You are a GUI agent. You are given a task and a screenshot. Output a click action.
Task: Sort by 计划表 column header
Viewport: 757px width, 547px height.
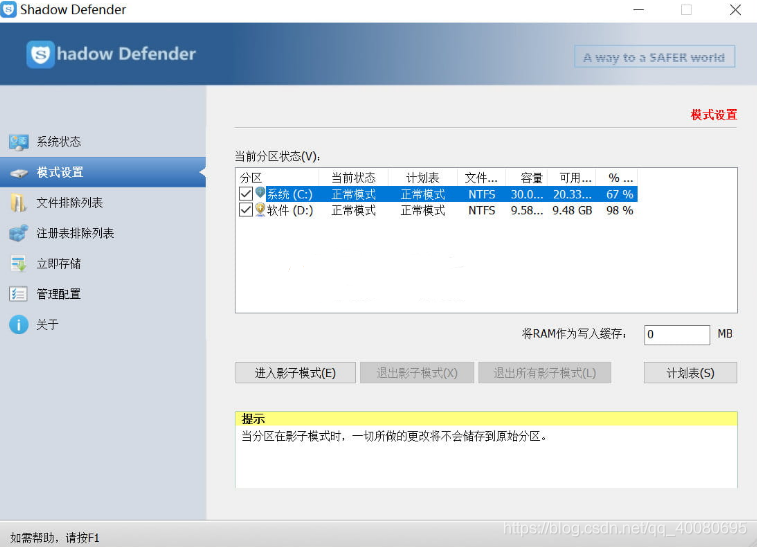tap(422, 178)
